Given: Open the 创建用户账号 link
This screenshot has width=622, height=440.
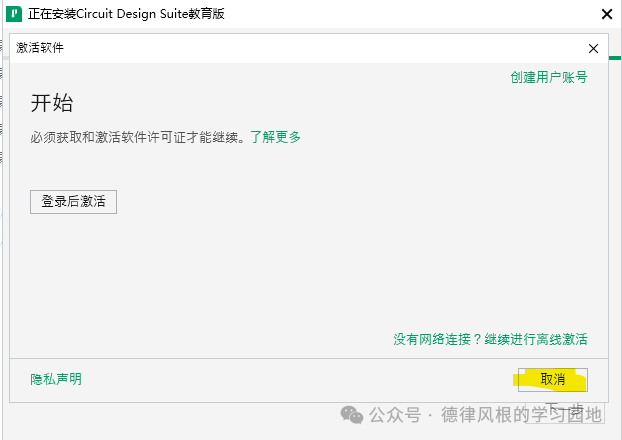Looking at the screenshot, I should tap(549, 77).
